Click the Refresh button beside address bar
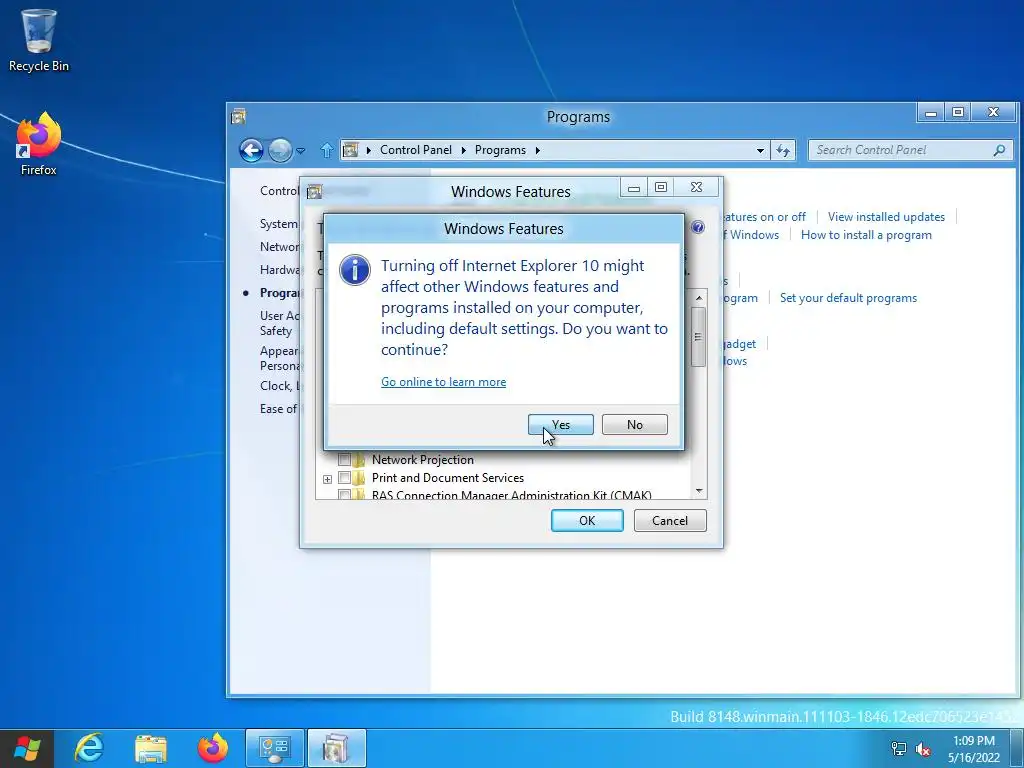The image size is (1024, 768). [x=782, y=150]
